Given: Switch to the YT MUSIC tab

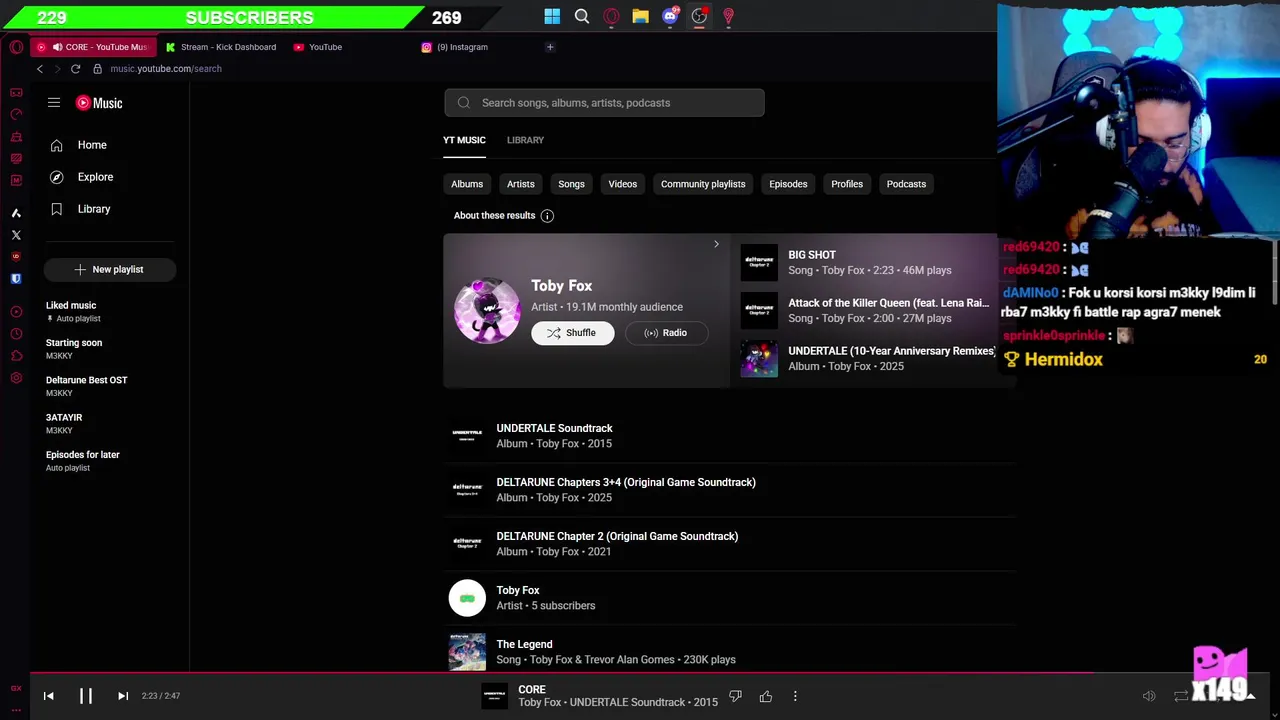Looking at the screenshot, I should (464, 140).
